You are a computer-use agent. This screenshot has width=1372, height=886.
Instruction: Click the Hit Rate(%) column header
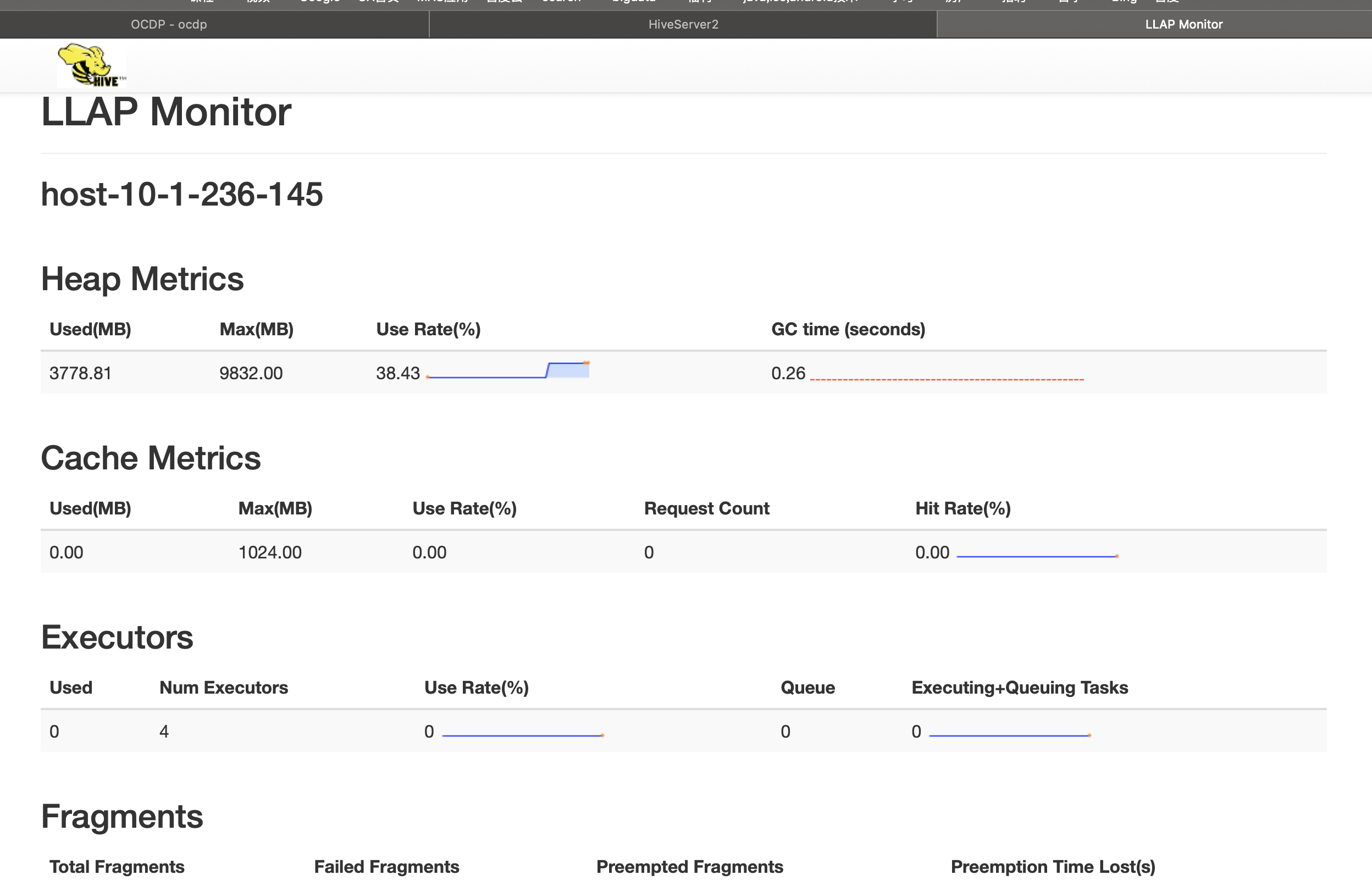click(x=963, y=508)
